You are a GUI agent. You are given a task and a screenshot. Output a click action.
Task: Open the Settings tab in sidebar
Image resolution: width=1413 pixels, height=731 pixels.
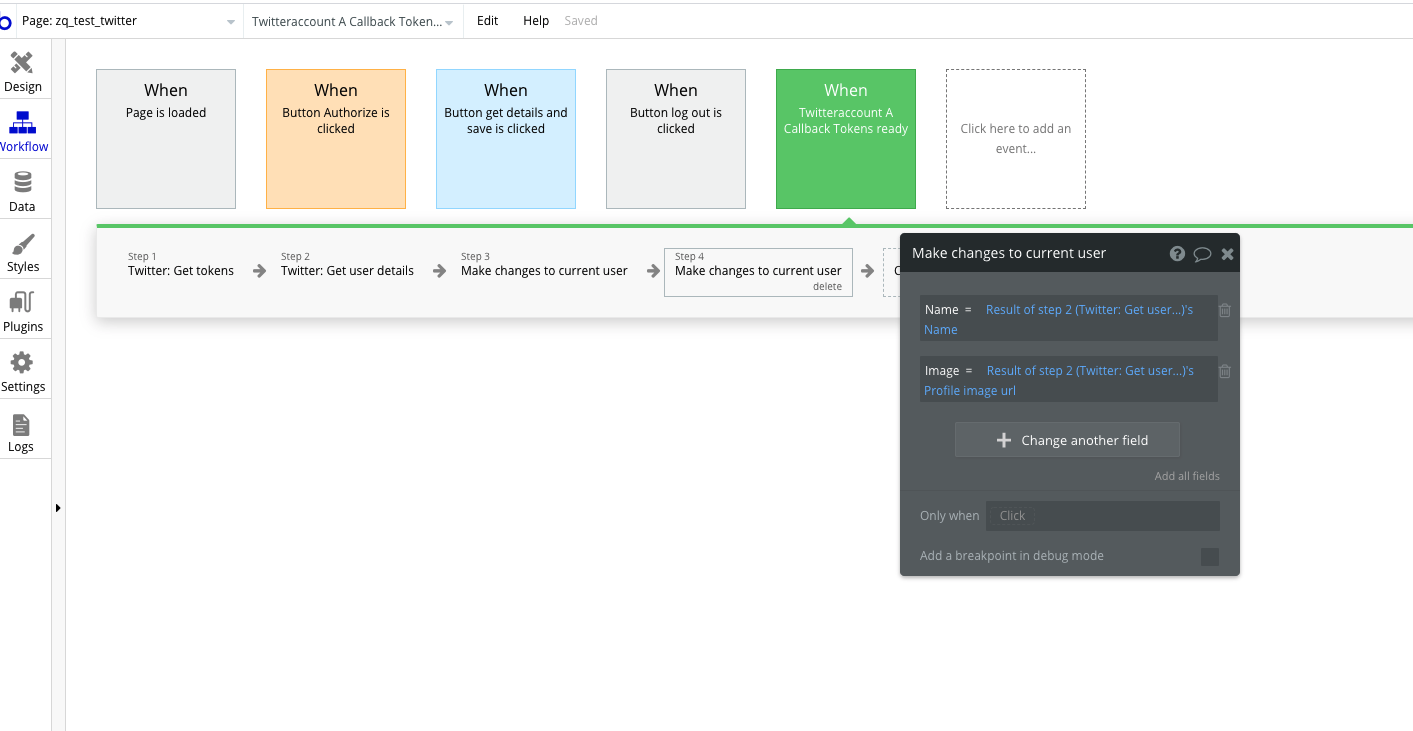(23, 372)
